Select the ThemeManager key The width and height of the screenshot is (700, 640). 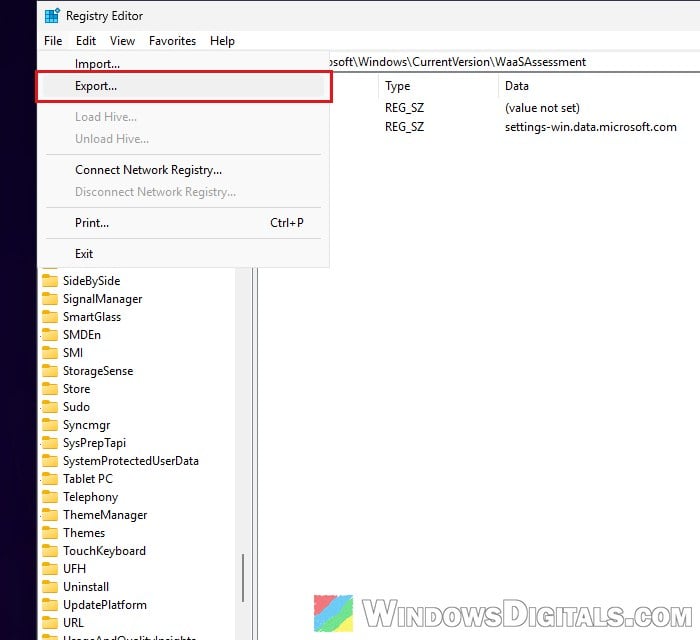105,515
